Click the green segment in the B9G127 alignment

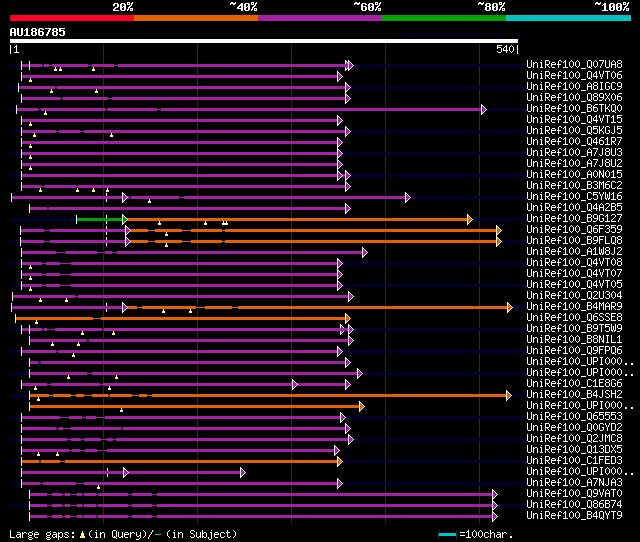click(x=100, y=219)
